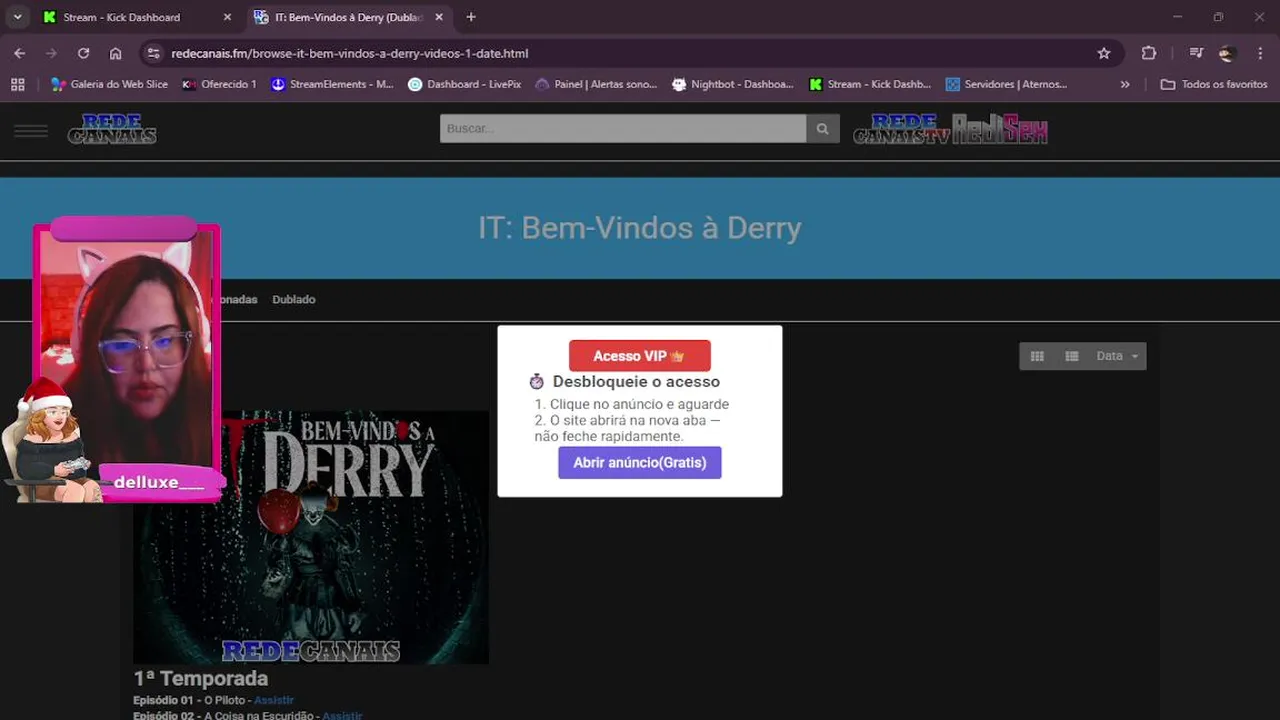
Task: Switch to grid view layout
Action: 1037,356
